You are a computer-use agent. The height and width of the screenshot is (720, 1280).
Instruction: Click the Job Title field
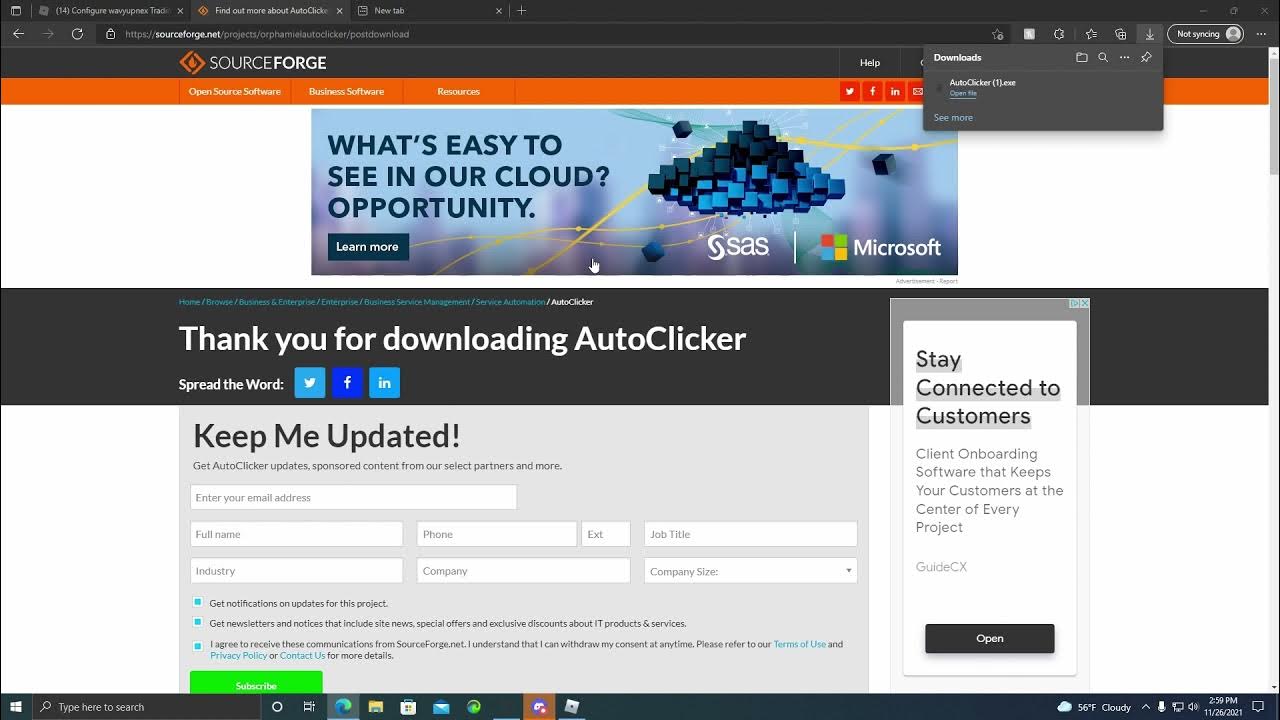click(x=750, y=534)
